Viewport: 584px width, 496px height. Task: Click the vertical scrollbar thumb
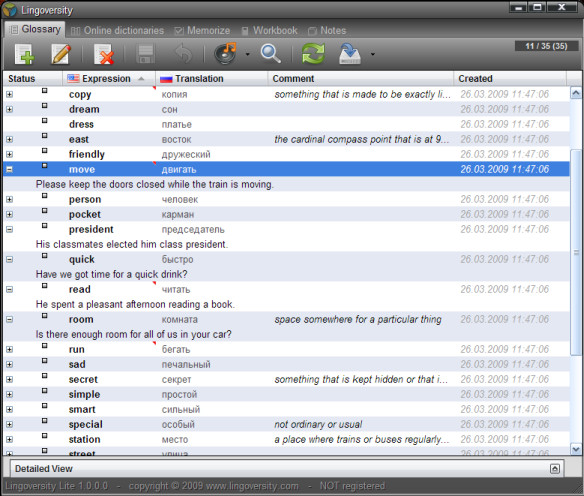tap(576, 252)
